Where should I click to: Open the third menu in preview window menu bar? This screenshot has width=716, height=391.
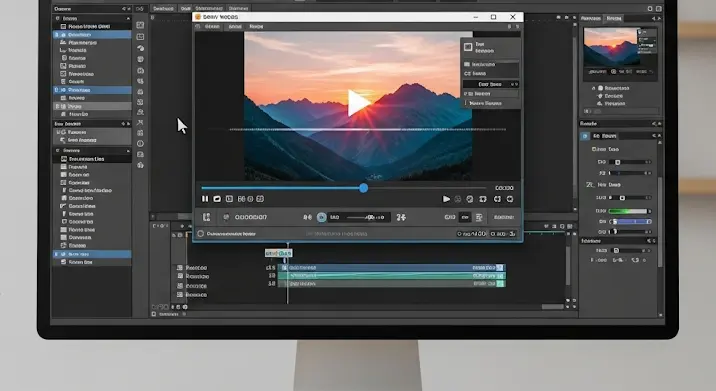pos(256,26)
